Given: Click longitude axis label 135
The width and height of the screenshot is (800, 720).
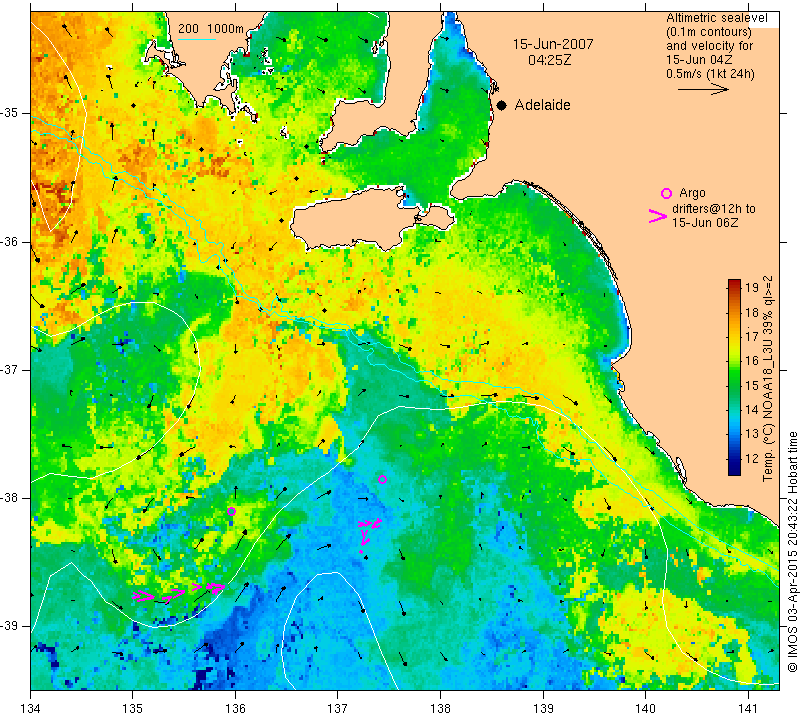Looking at the screenshot, I should 133,709.
